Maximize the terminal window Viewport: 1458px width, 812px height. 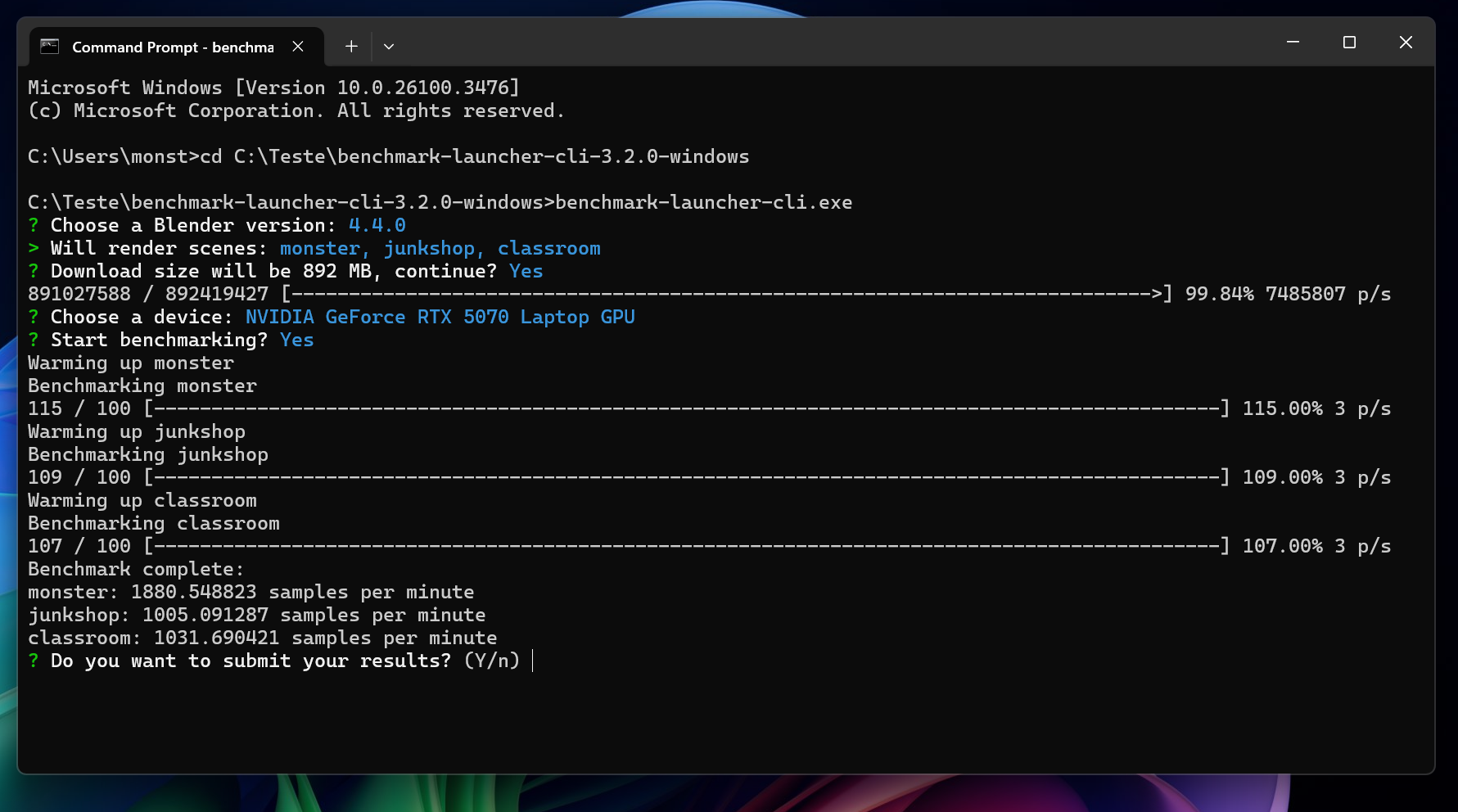(1349, 42)
